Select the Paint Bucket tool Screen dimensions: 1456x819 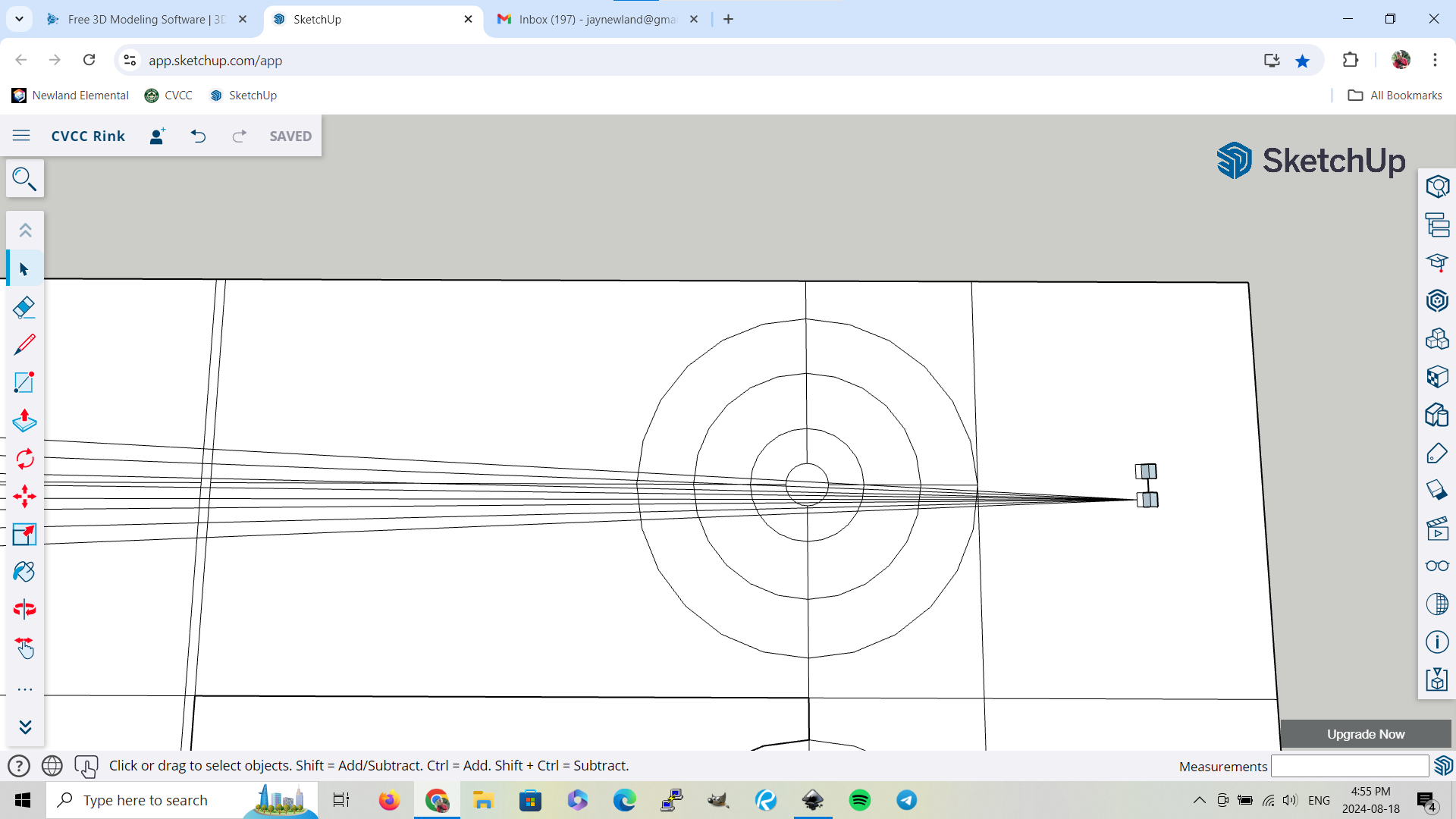pos(24,572)
